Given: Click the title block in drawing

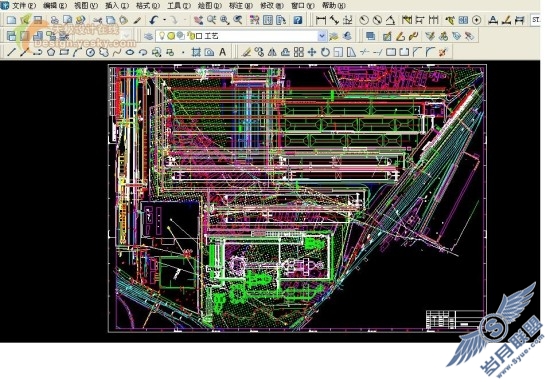Looking at the screenshot, I should [x=455, y=319].
